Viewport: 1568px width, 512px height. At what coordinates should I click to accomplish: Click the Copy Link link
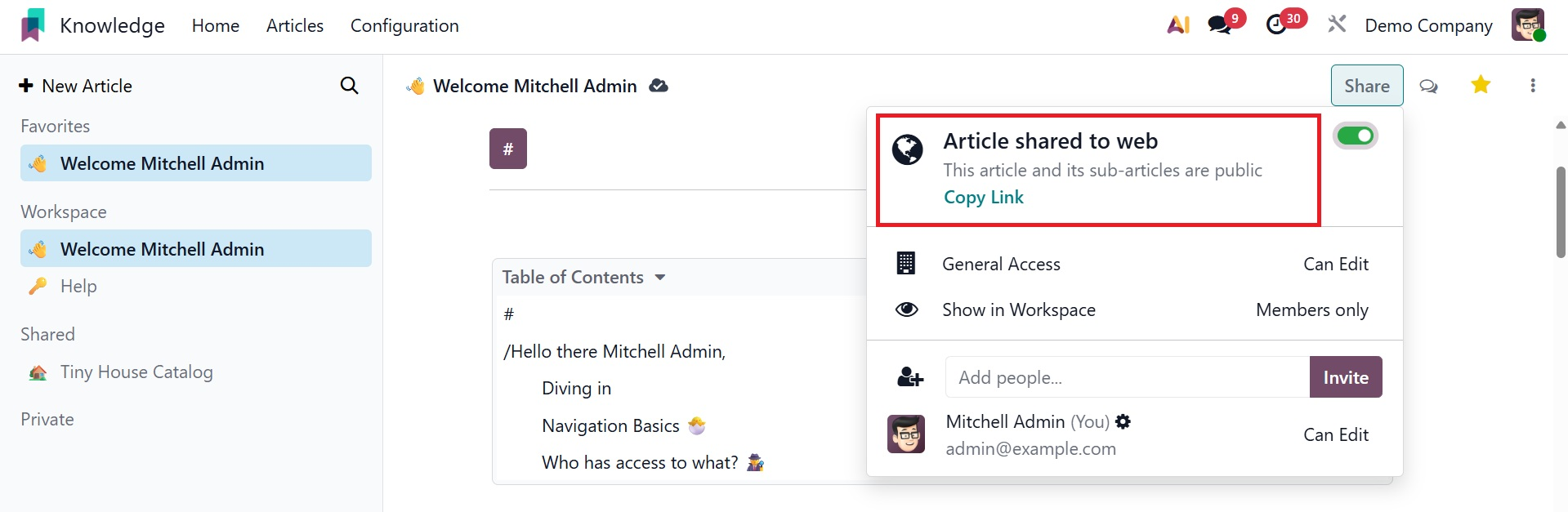pyautogui.click(x=983, y=198)
